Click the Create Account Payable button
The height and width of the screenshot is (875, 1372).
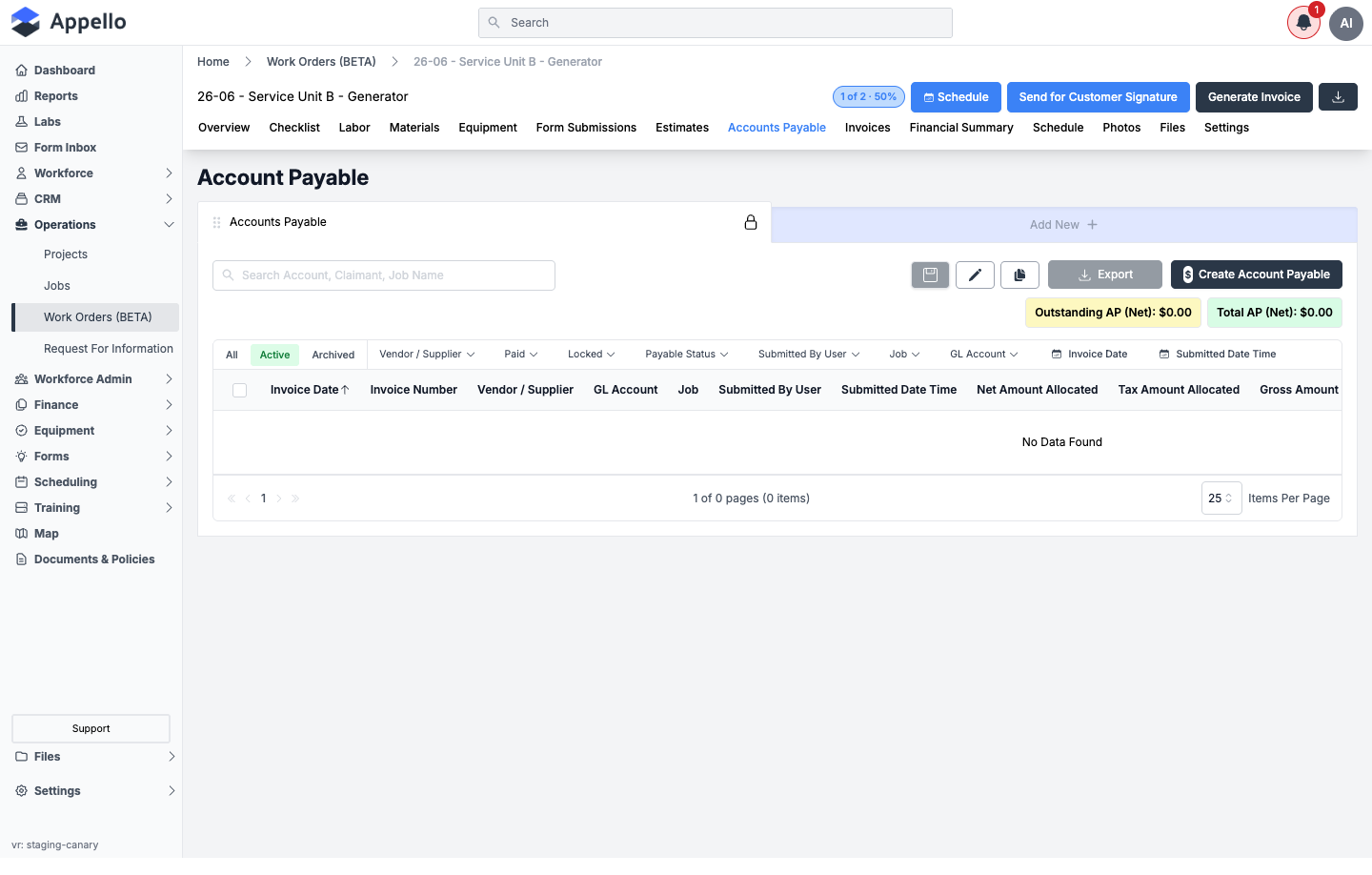pyautogui.click(x=1257, y=275)
